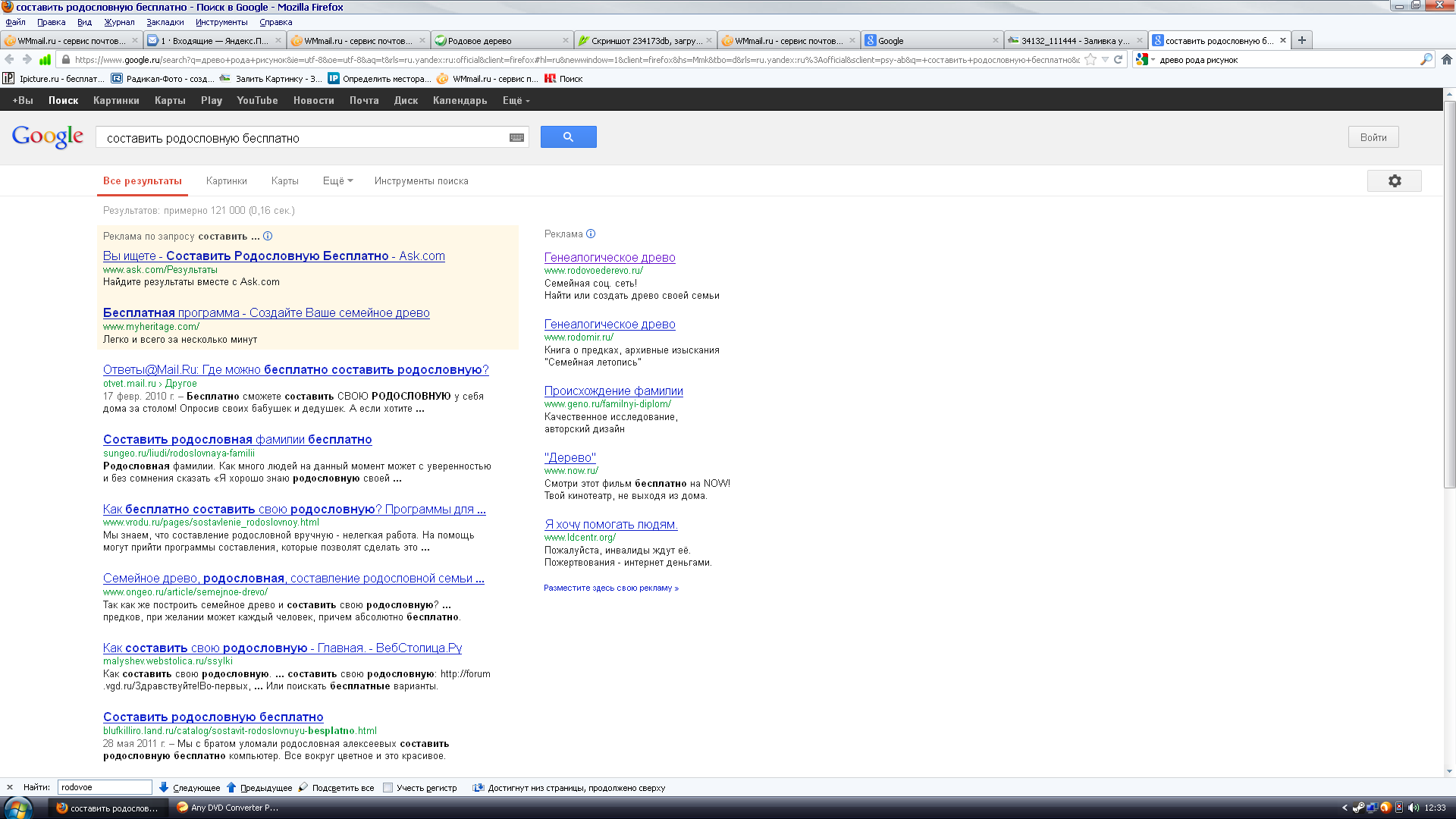Click the taskbar clock showing 12:33
Viewport: 1456px width, 819px height.
click(x=1435, y=808)
